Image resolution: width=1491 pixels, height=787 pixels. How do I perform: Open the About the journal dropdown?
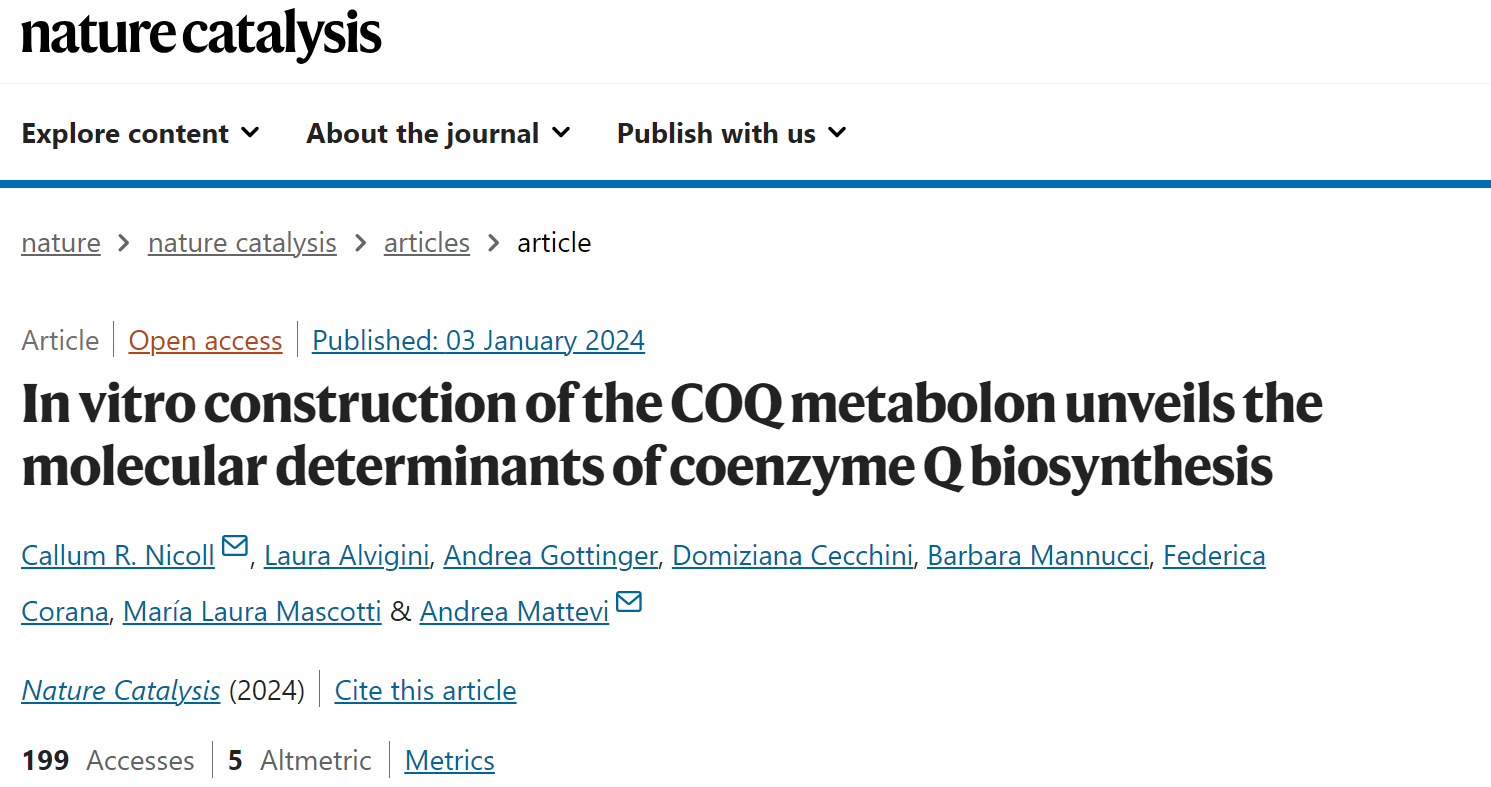tap(439, 133)
